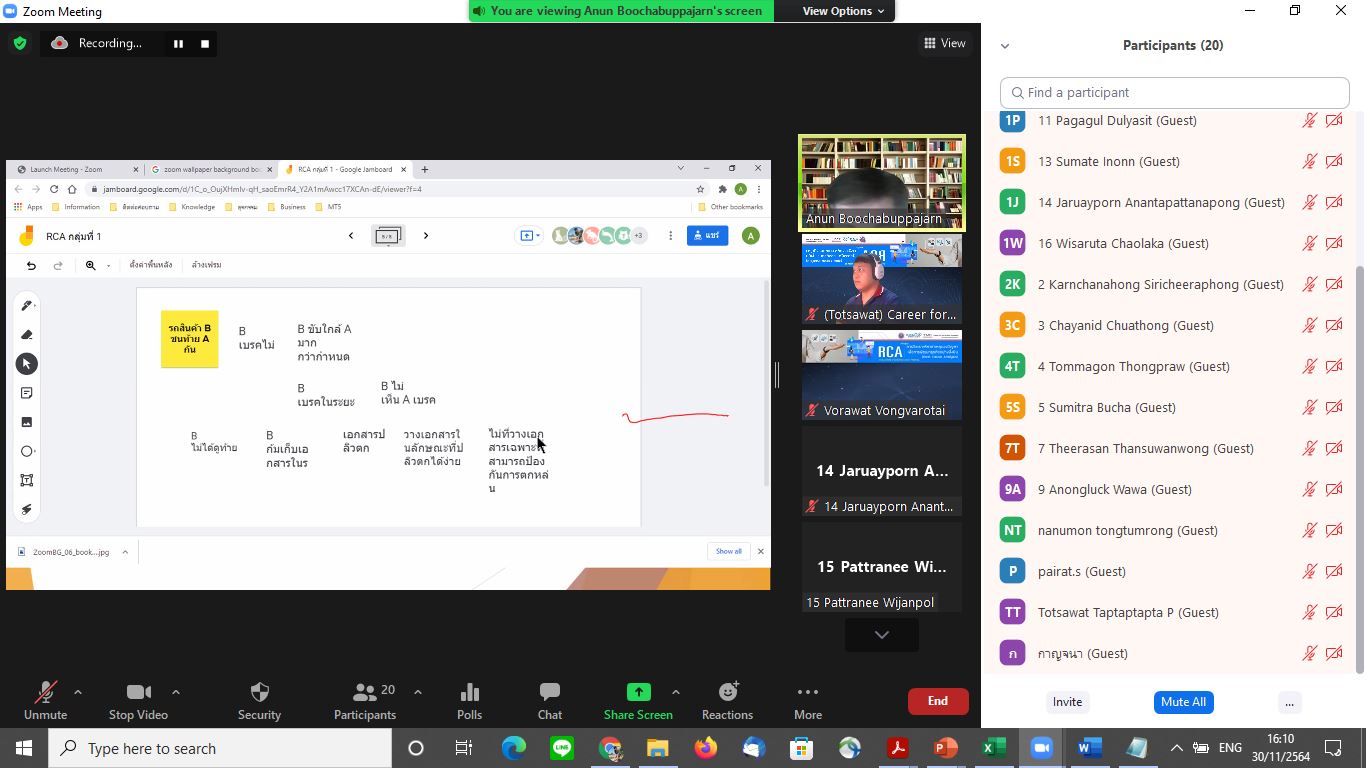Open the Security shield icon
Screen dimensions: 1366x768
tap(259, 693)
